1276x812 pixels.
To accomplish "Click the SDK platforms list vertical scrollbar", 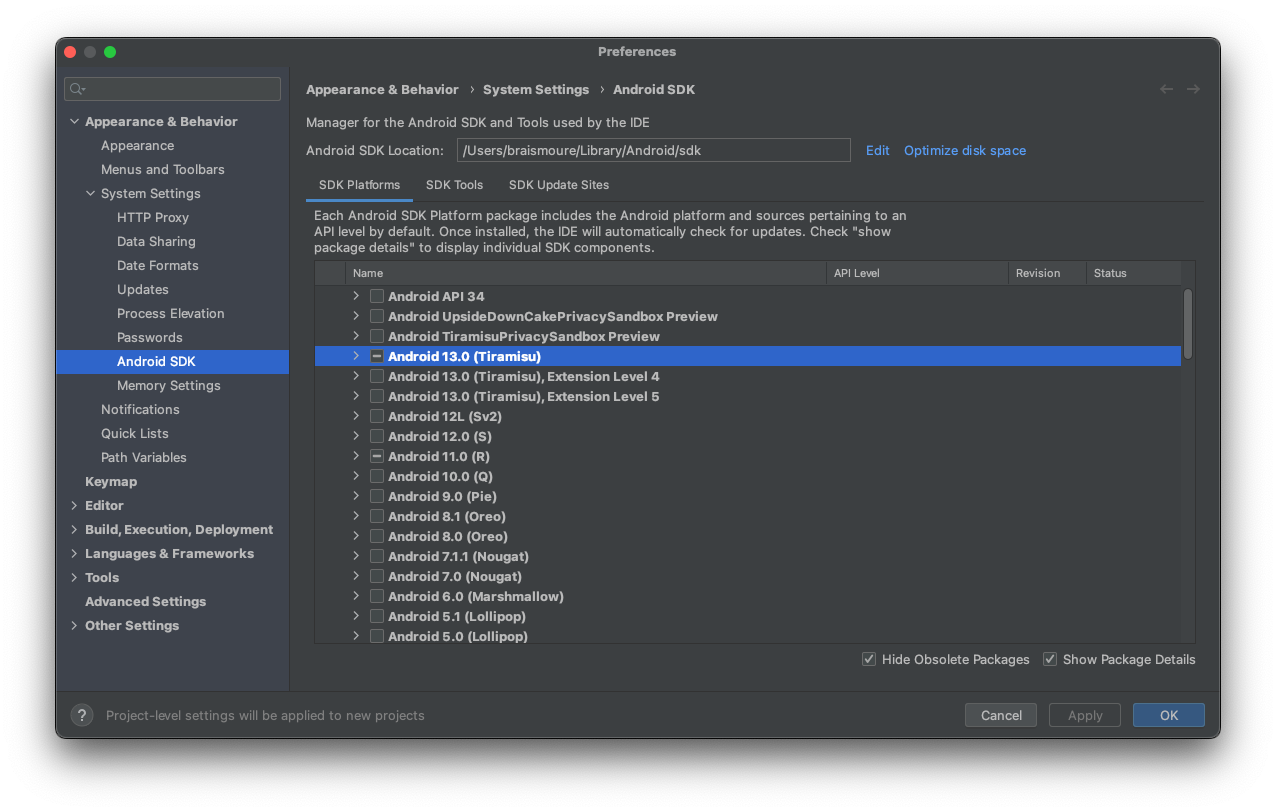I will [1188, 324].
